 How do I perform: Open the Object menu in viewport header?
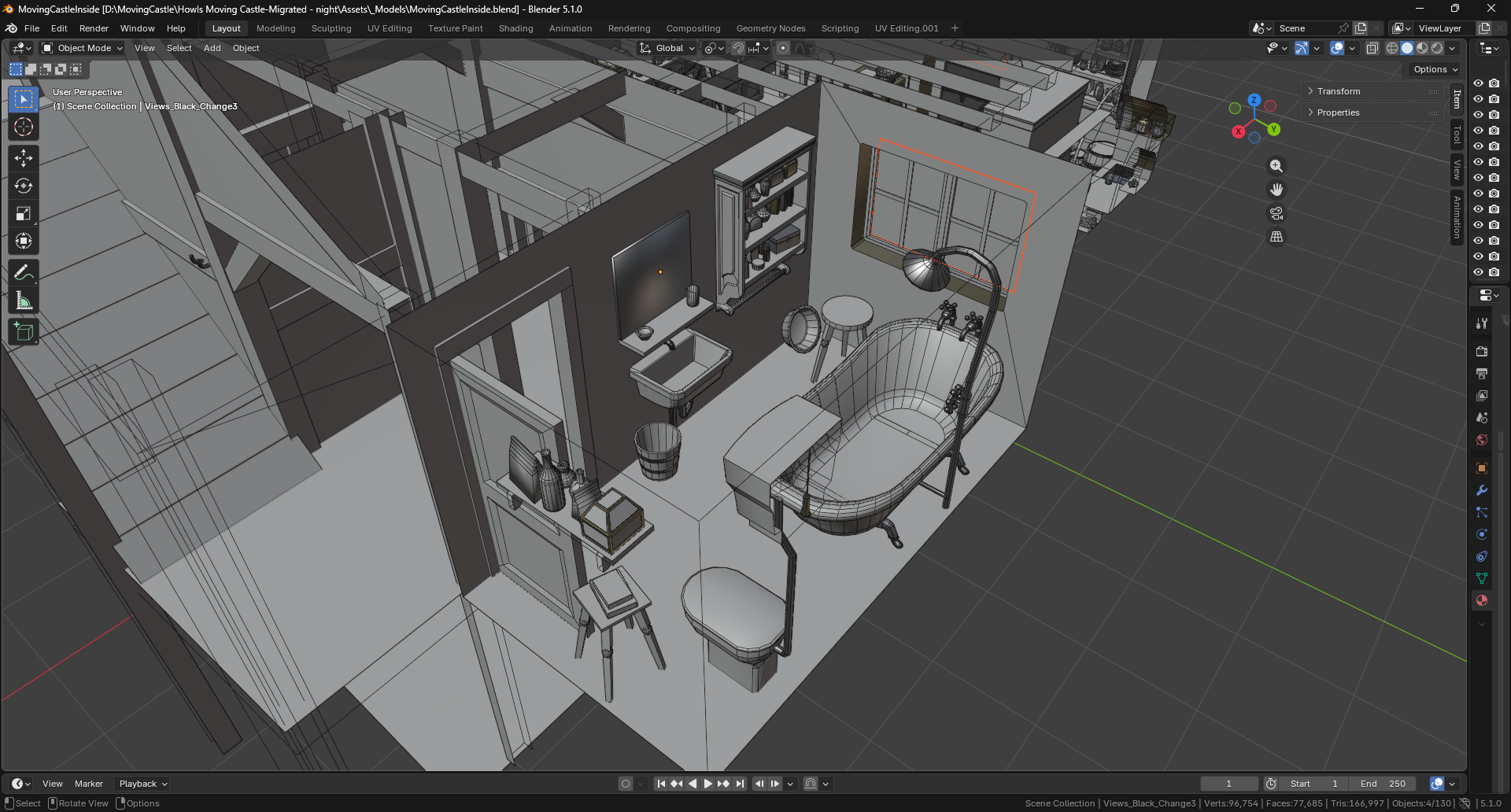point(246,48)
